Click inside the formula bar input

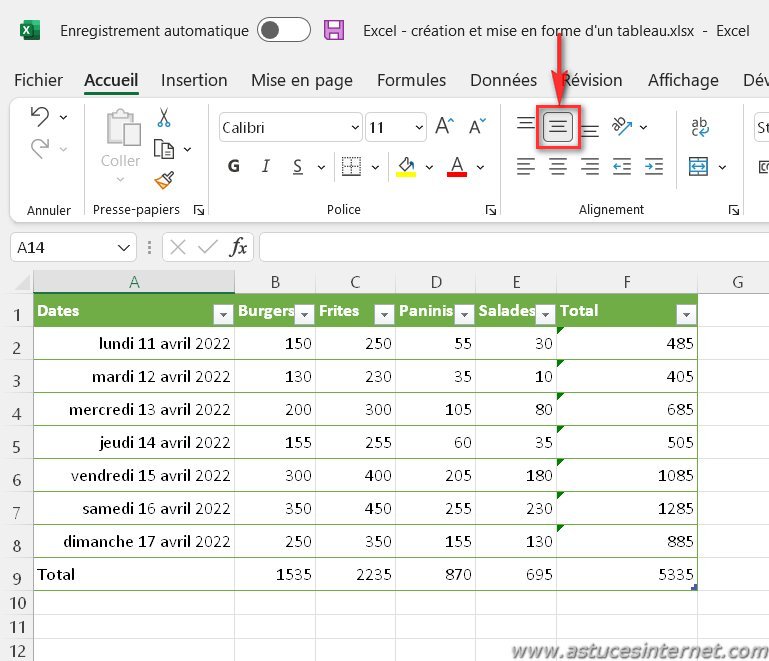(513, 247)
